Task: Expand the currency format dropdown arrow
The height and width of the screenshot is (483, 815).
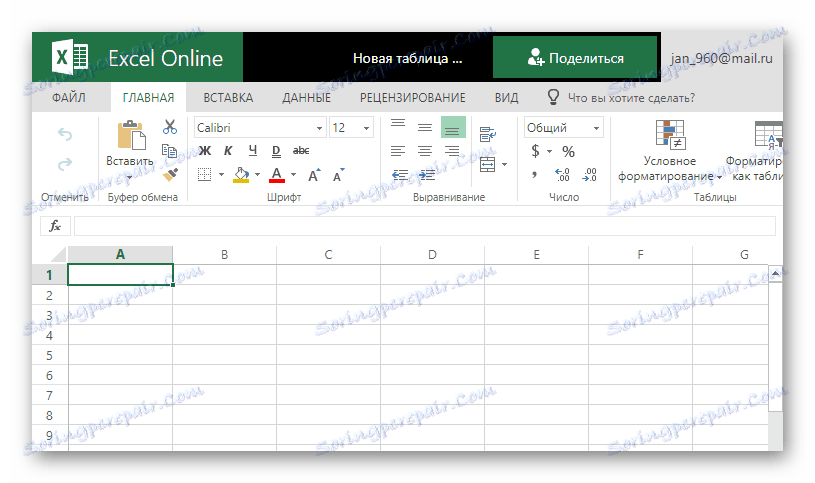Action: click(549, 152)
